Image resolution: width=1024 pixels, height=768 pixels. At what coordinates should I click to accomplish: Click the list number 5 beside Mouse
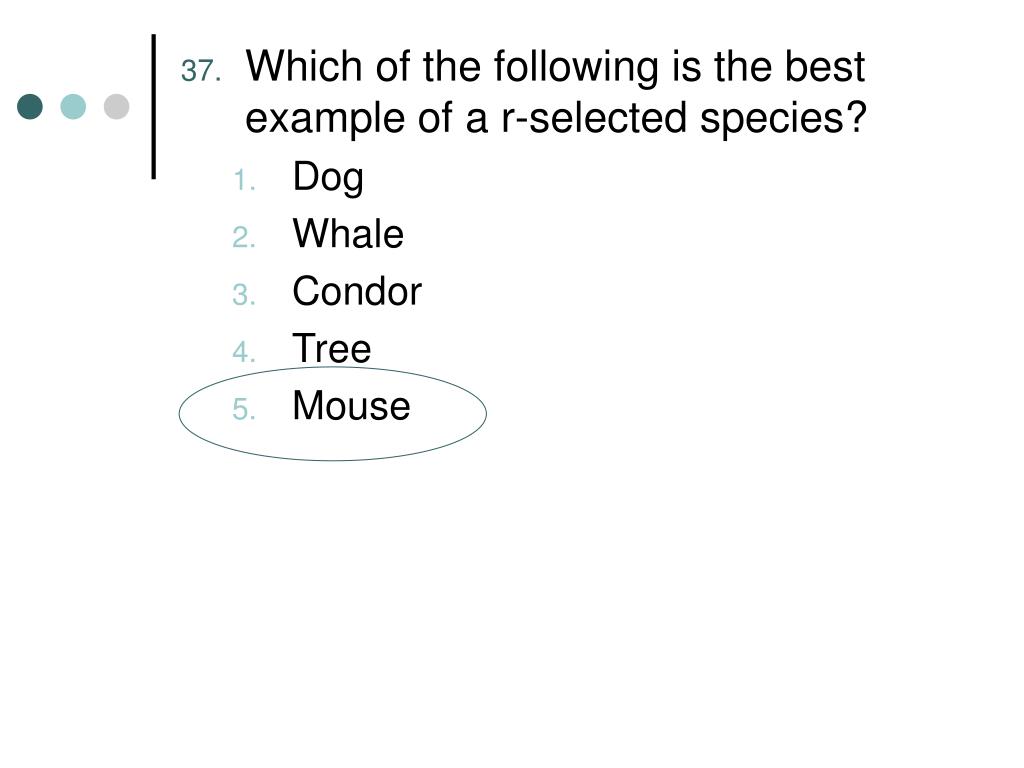coord(244,409)
